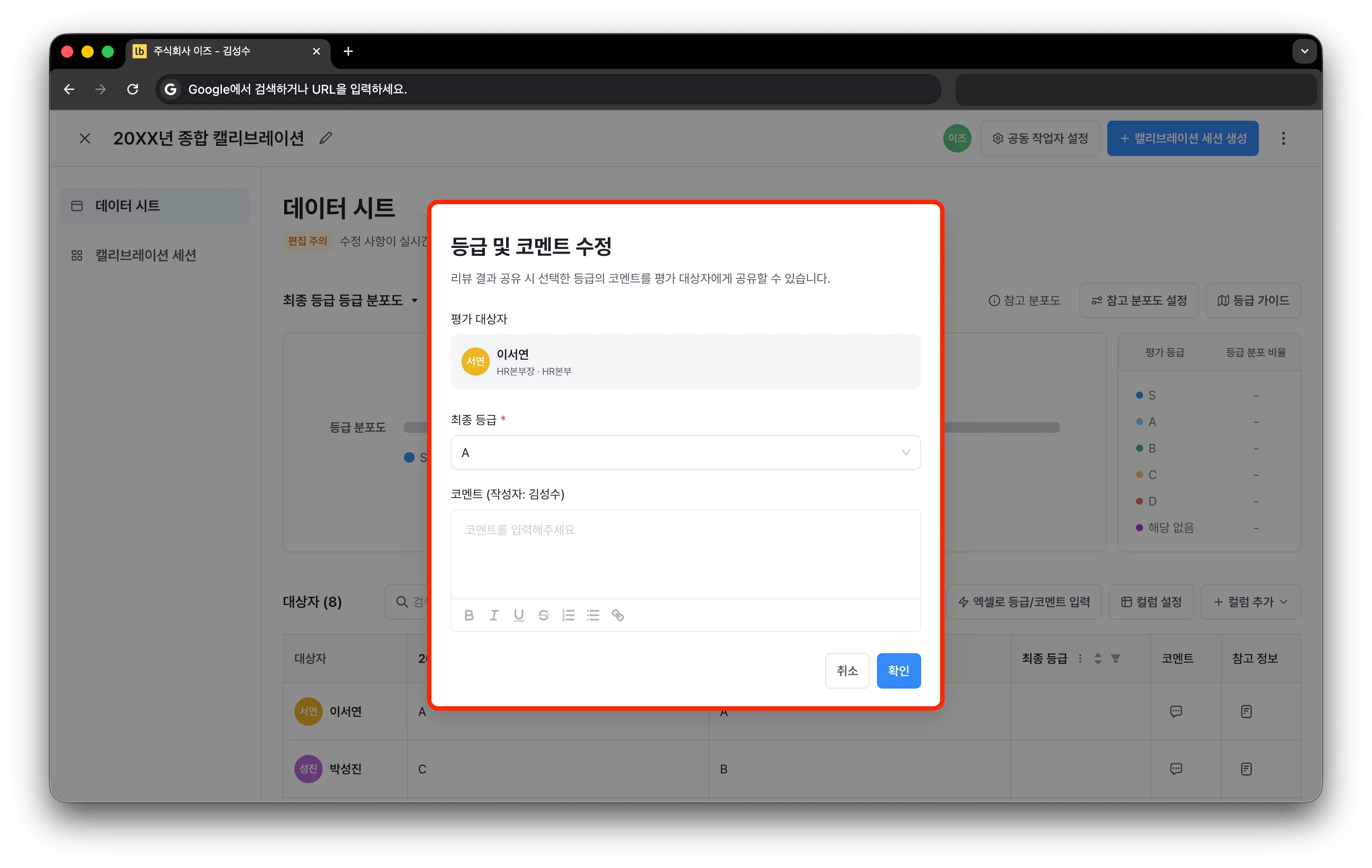Click 참고 분포도 info label
Screen dimensions: 1372x868
pos(1025,300)
